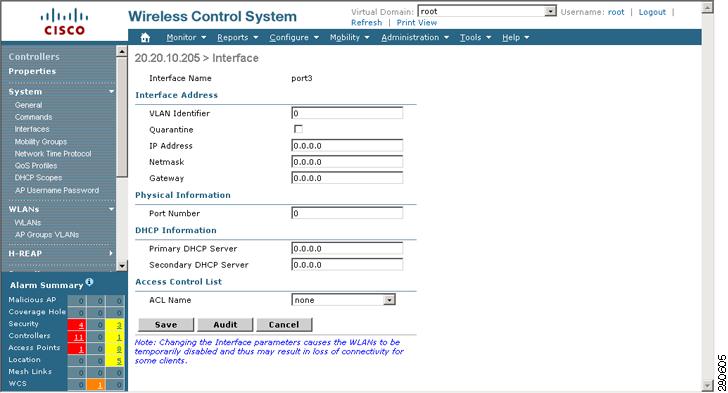This screenshot has height=393, width=728.
Task: Select the WLANs sub-item in sidebar
Action: pyautogui.click(x=28, y=223)
